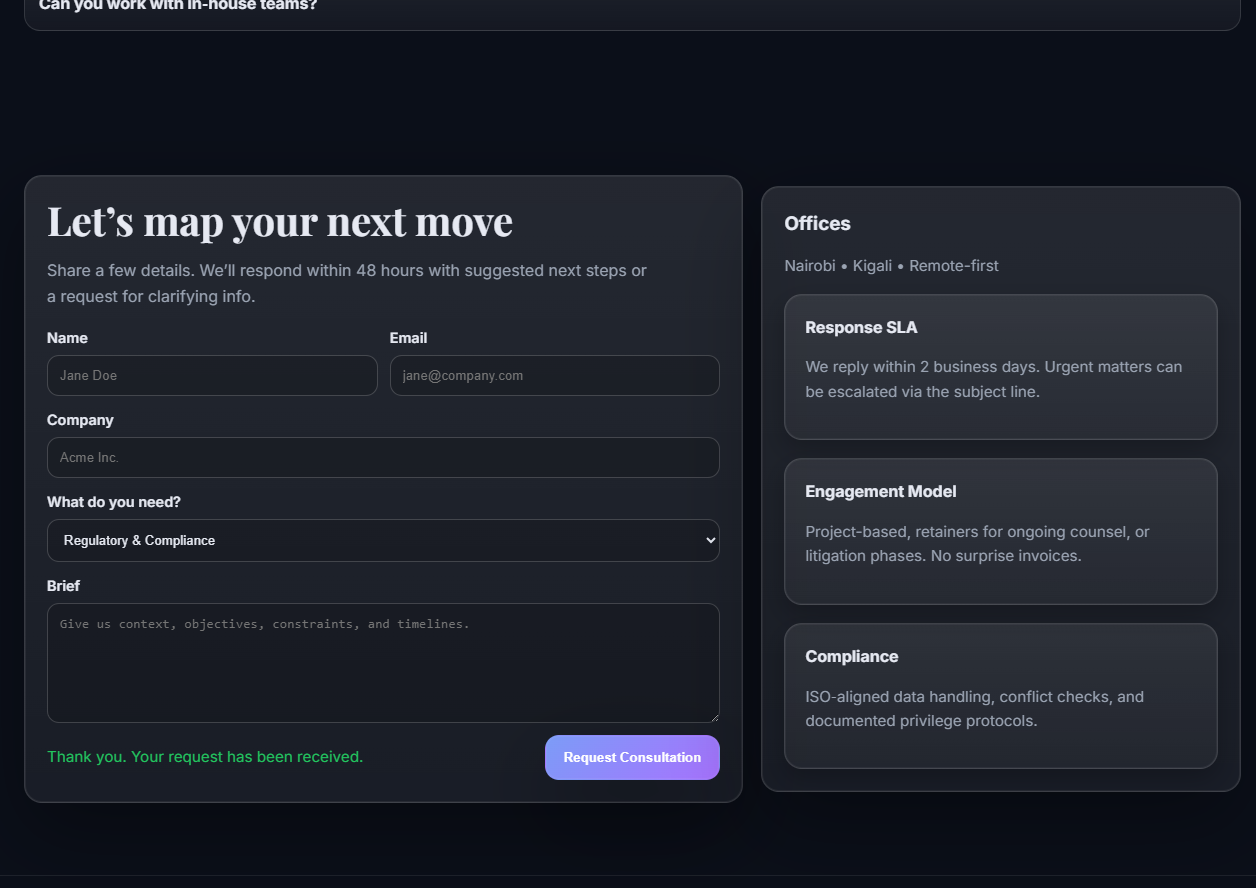Click the Name field label

[x=67, y=338]
